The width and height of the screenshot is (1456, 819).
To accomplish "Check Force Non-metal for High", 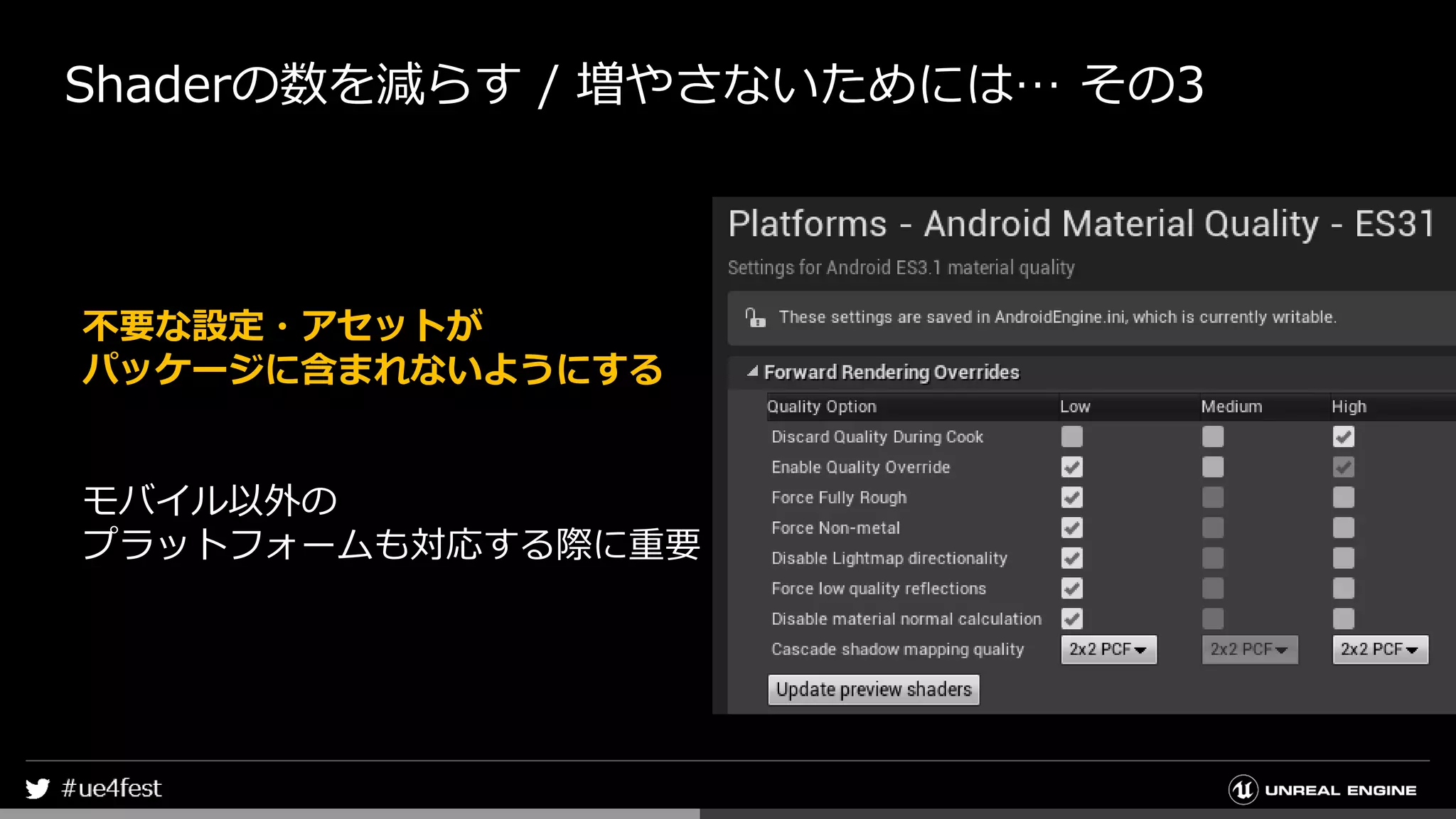I will (1344, 528).
